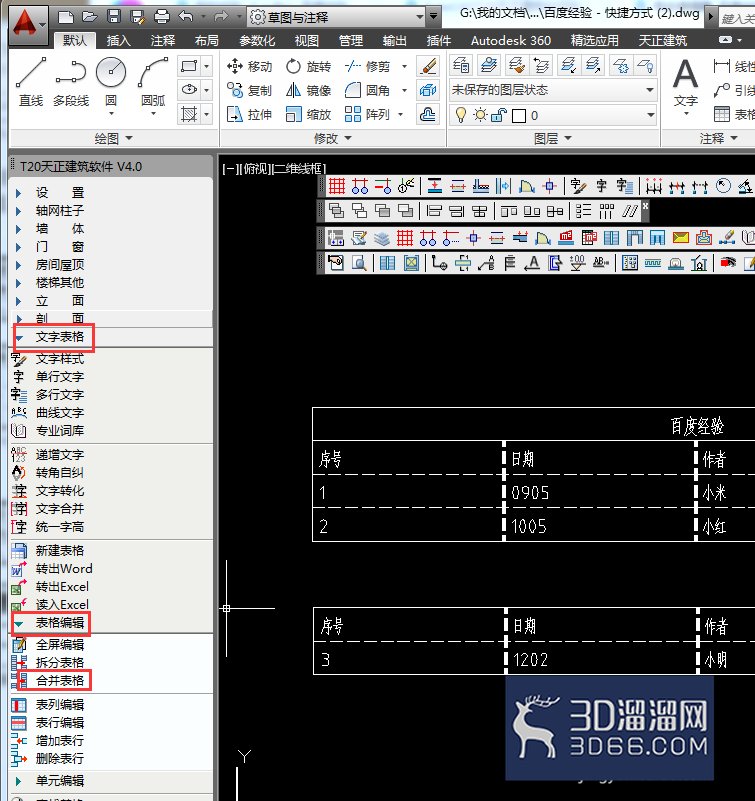
Task: Switch to the 天正建筑 ribbon tab
Action: click(x=663, y=40)
